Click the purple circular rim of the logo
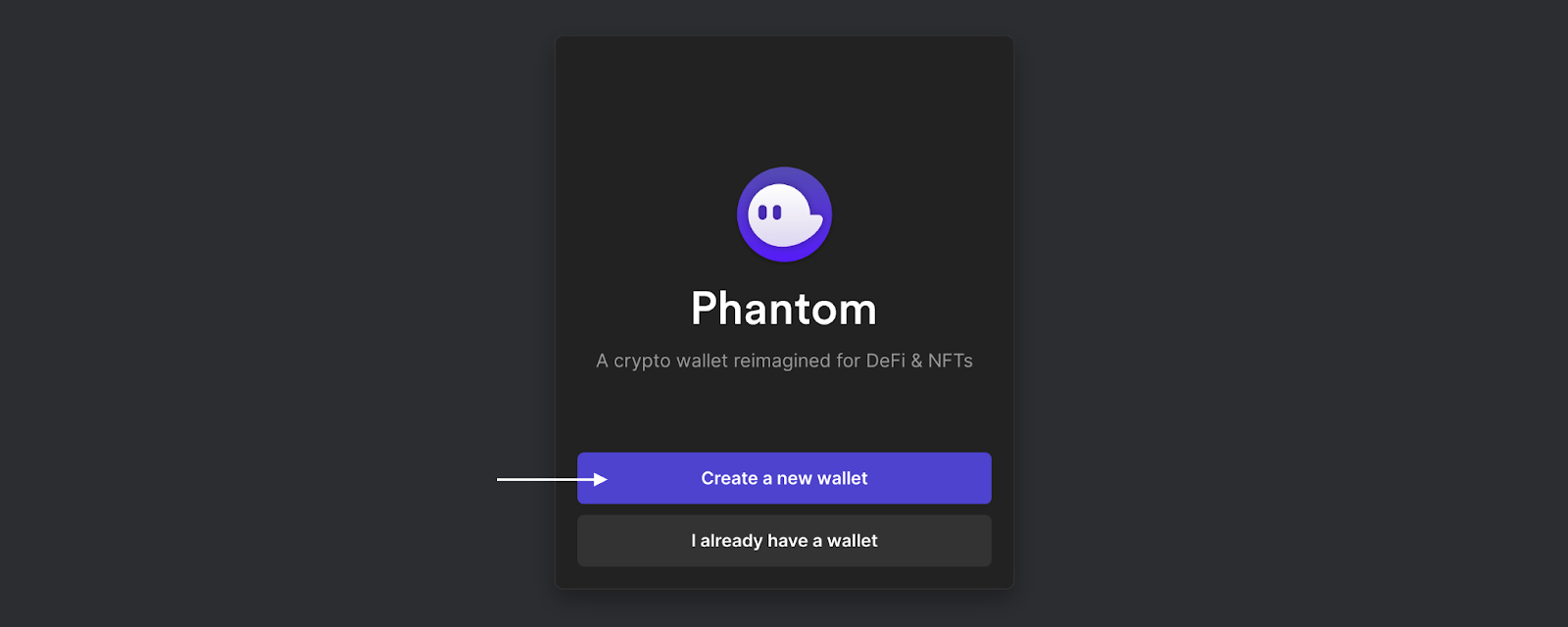 (784, 255)
